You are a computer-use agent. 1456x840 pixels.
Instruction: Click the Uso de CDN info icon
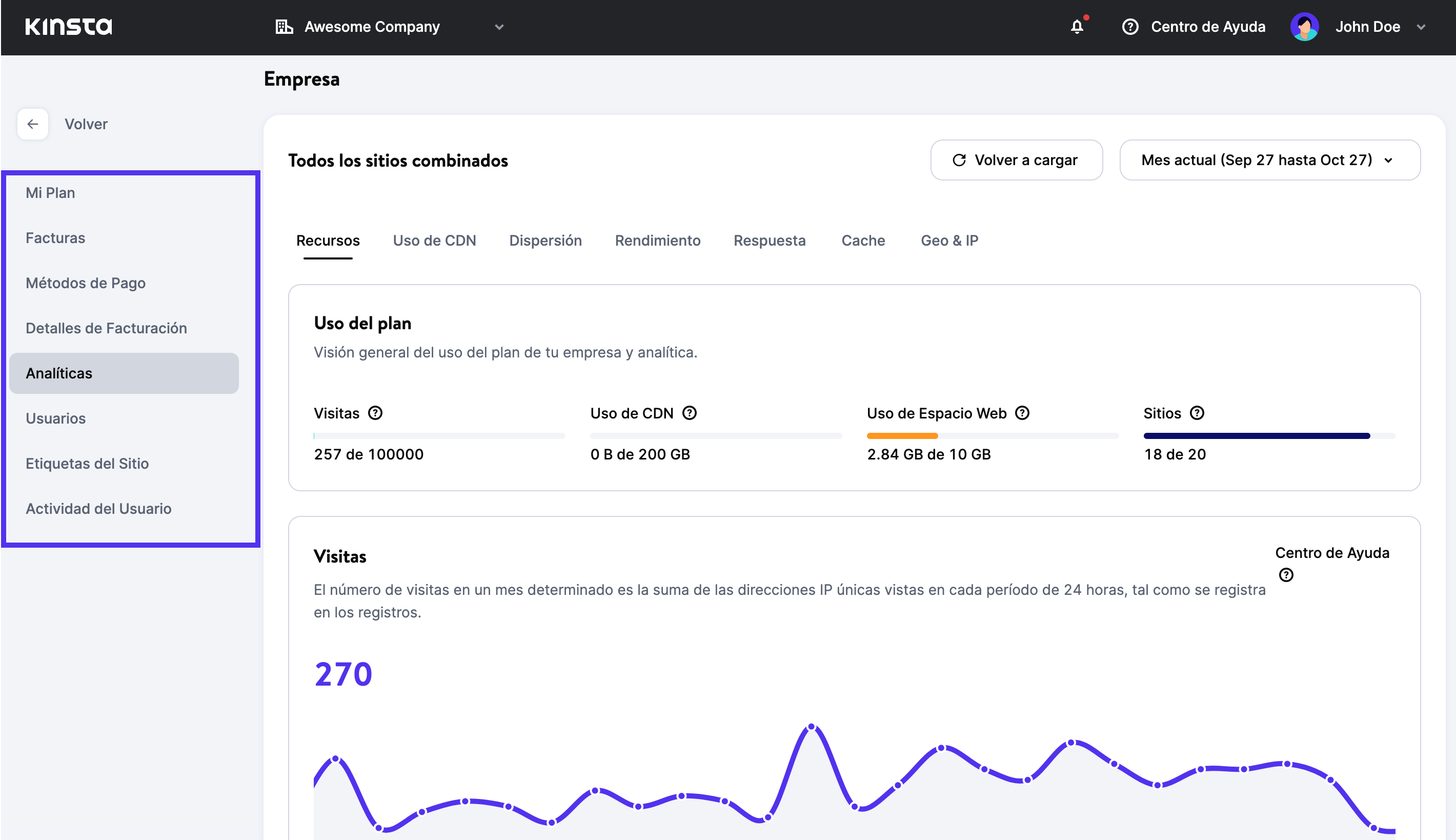tap(690, 413)
